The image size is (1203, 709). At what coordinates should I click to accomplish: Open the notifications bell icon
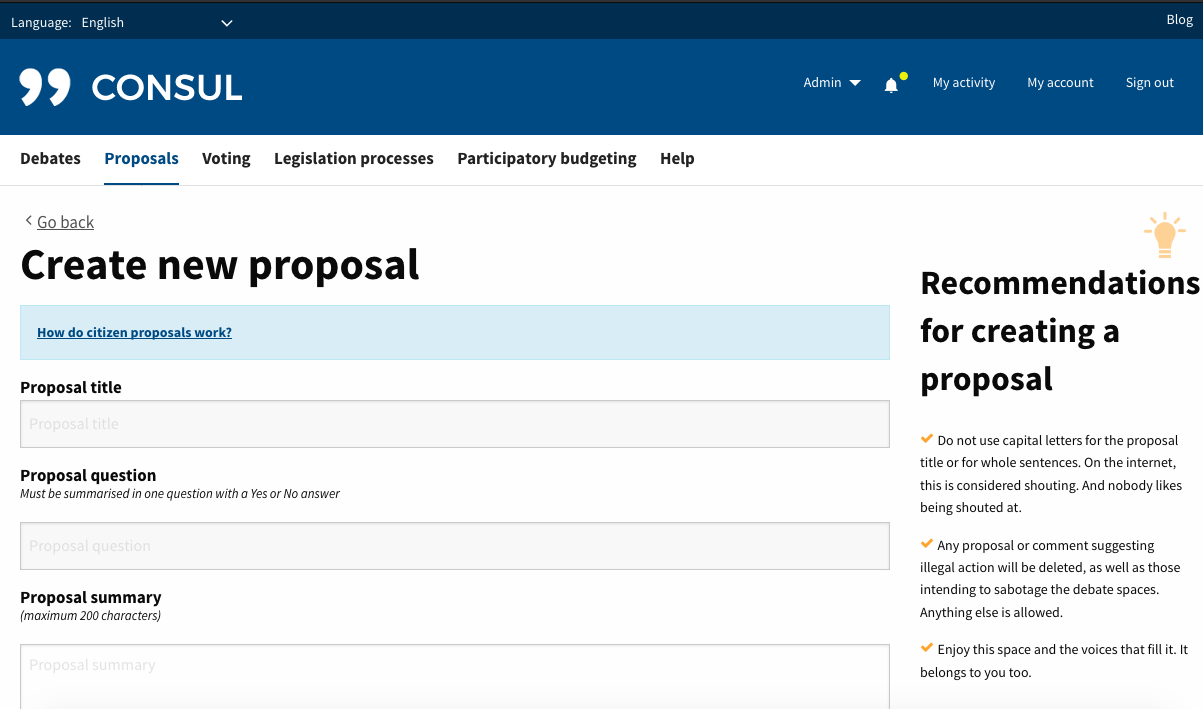891,85
